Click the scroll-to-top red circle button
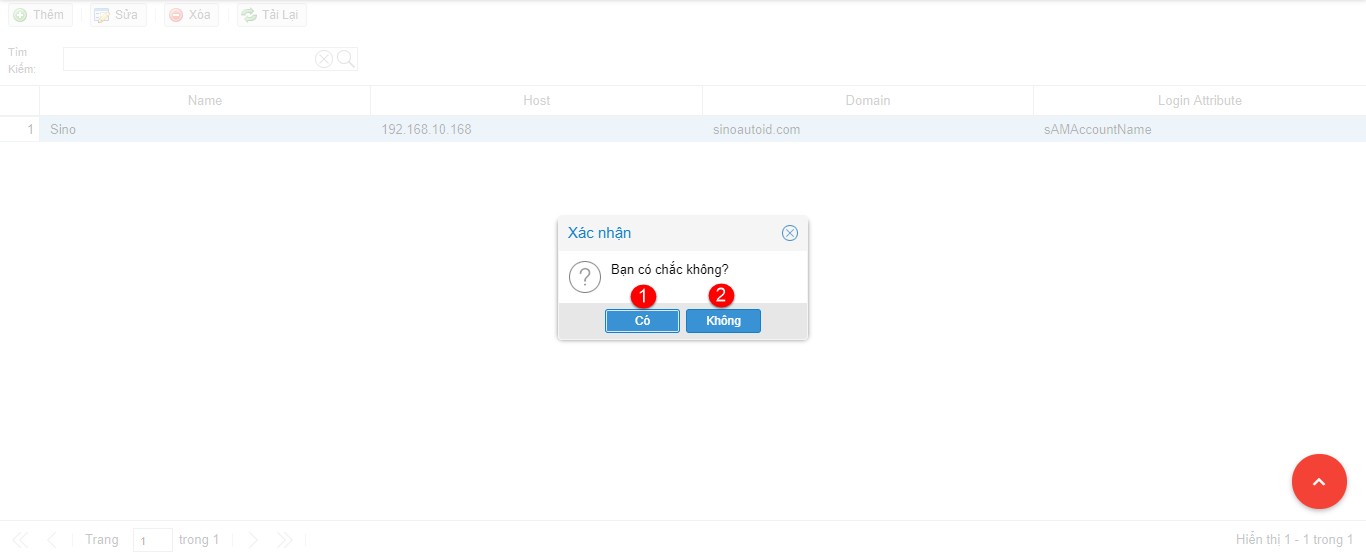The width and height of the screenshot is (1366, 556). [1319, 482]
